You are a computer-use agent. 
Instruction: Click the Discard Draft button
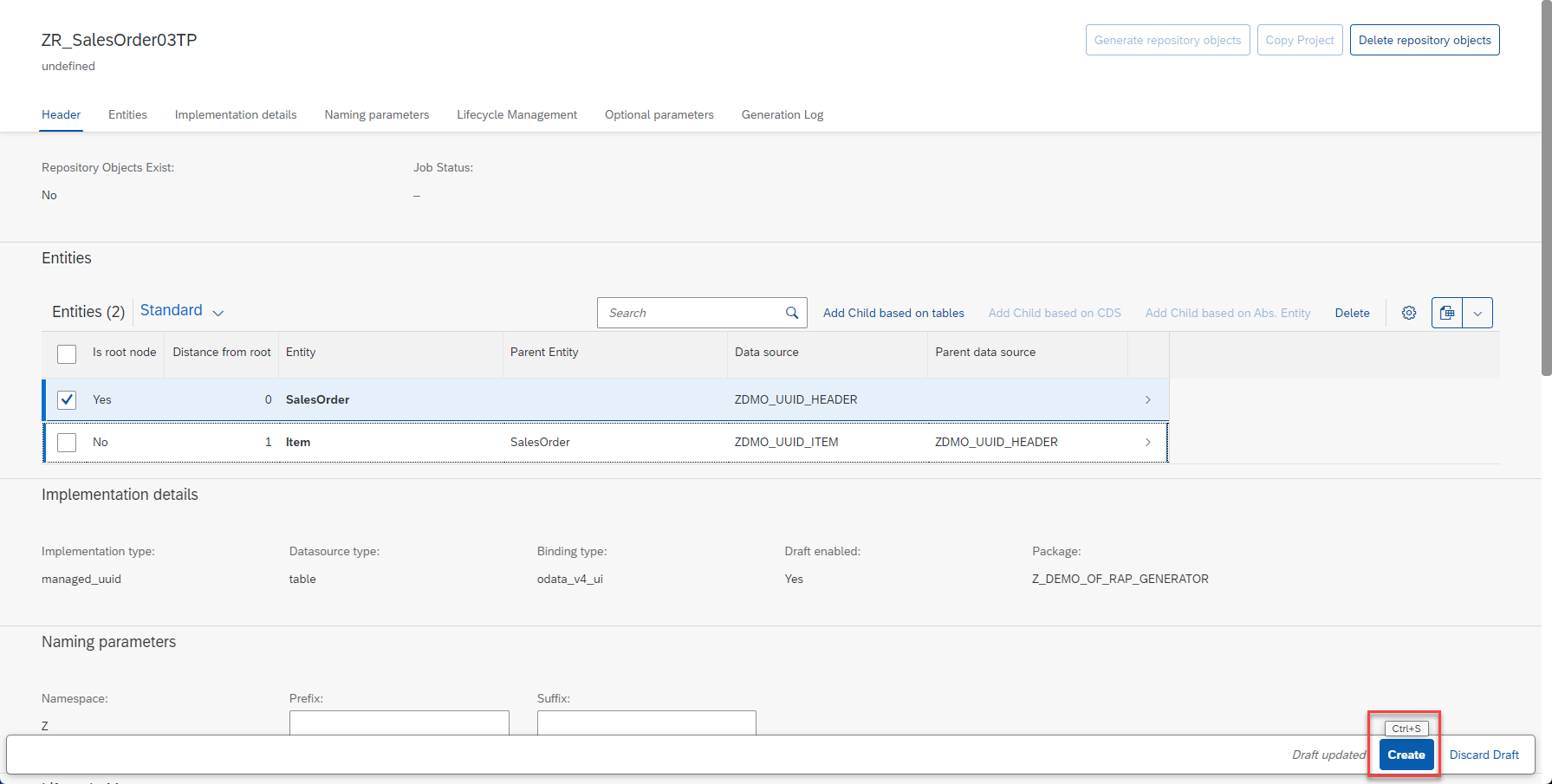1484,755
